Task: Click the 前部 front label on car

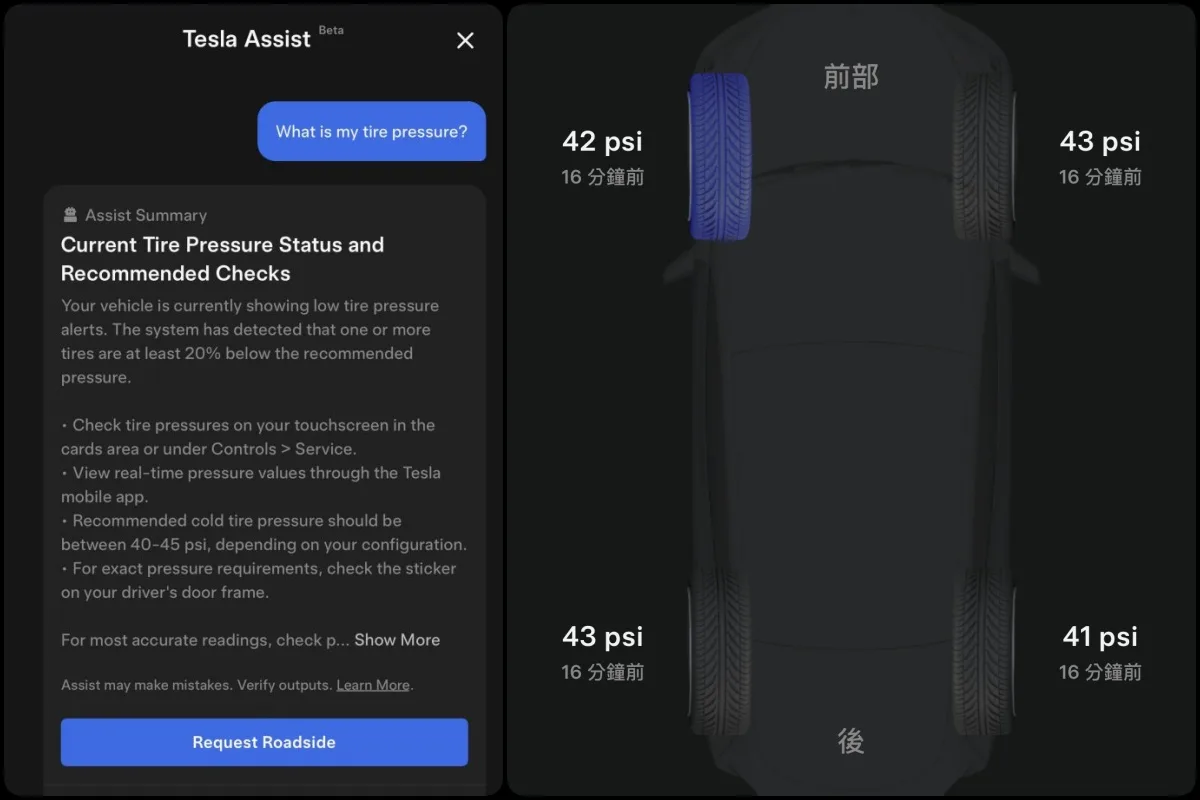Action: point(851,76)
